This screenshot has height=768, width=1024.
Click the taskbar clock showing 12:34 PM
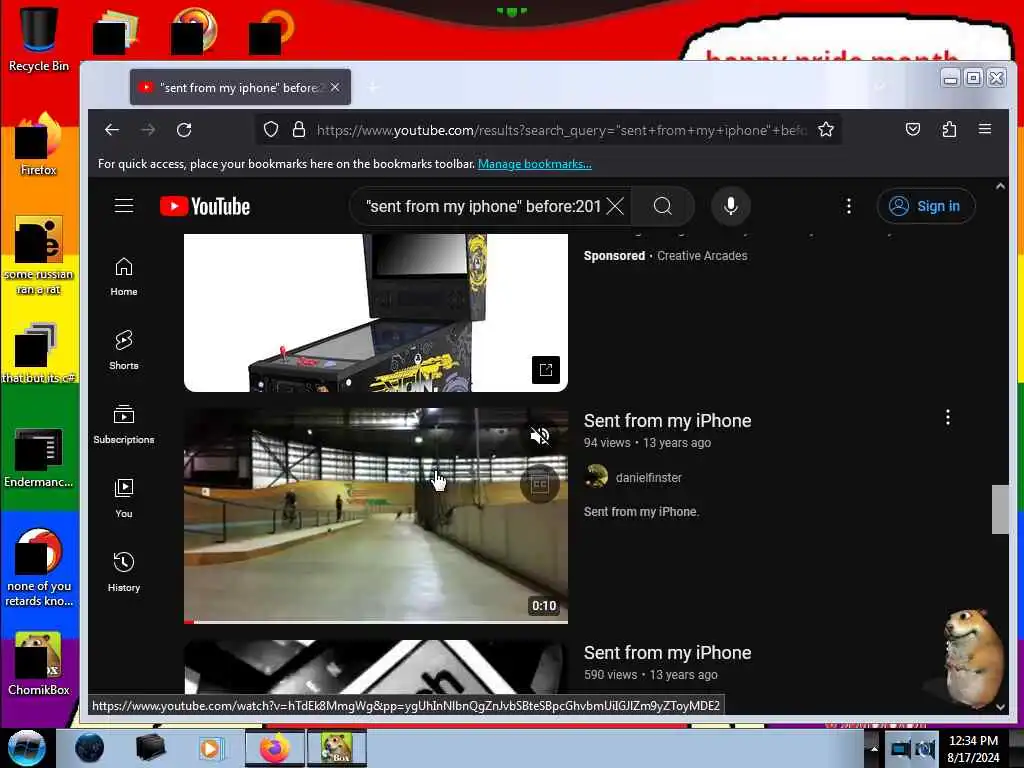973,749
